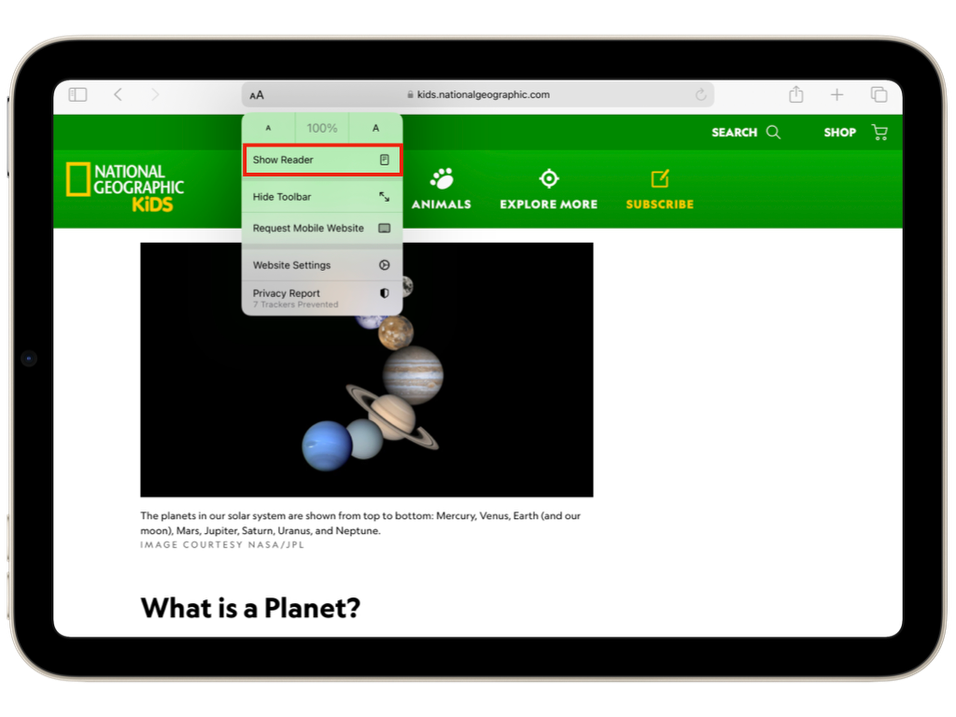Screen dimensions: 956x717
Task: Tap the solar system planets image
Action: click(366, 369)
